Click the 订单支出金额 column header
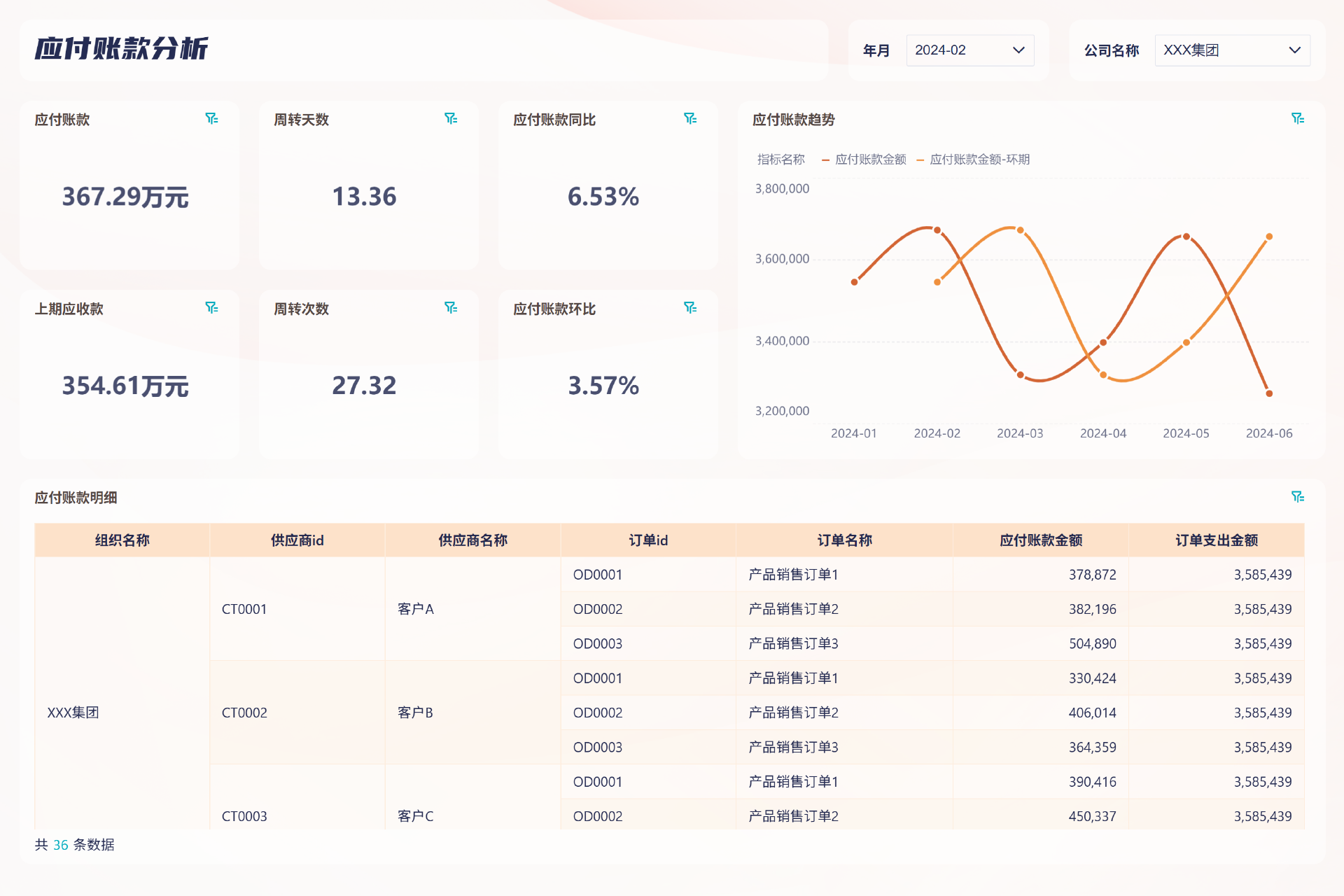1344x896 pixels. (x=1216, y=540)
